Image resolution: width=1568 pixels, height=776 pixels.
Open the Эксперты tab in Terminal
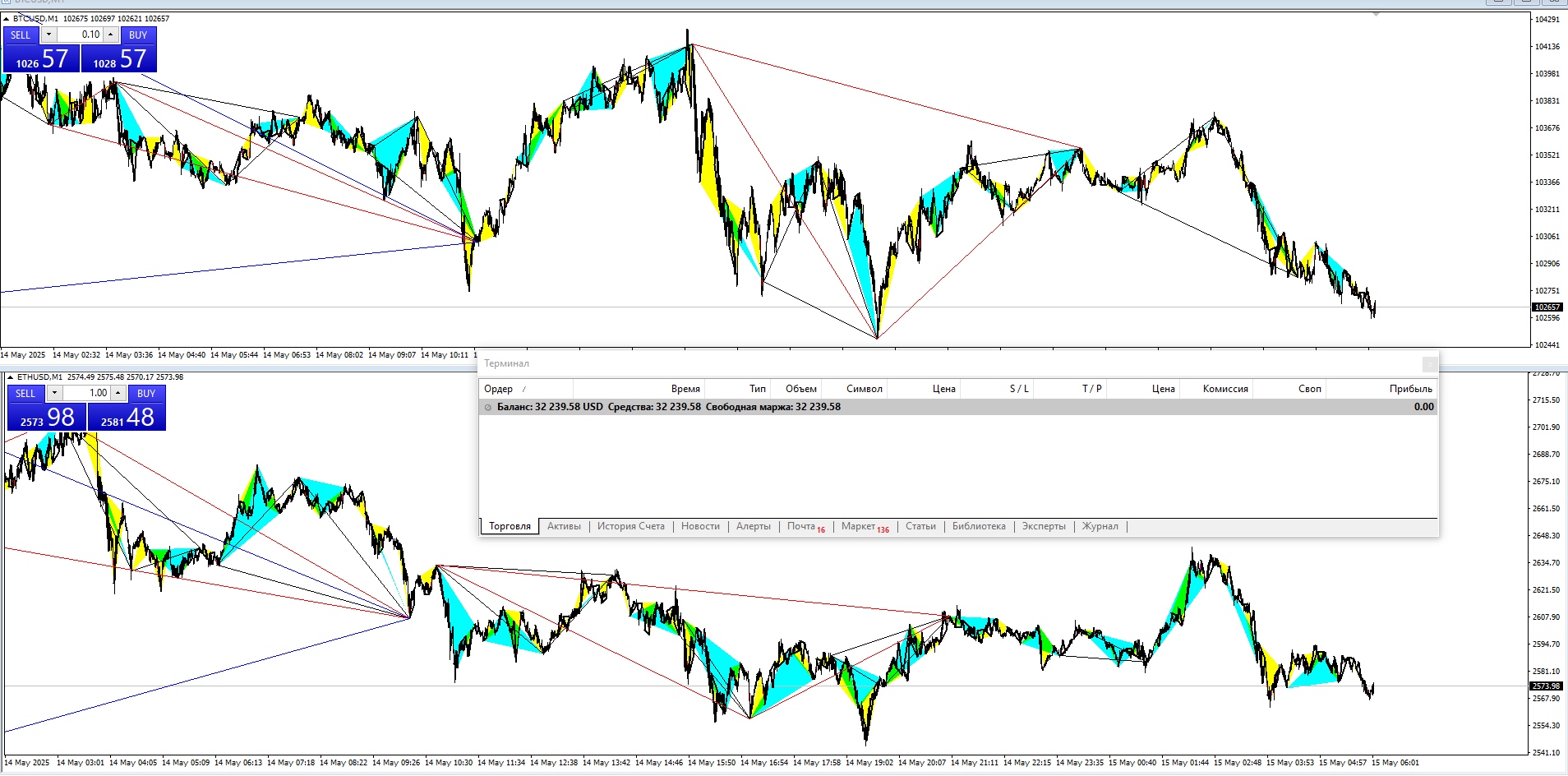click(x=1044, y=526)
